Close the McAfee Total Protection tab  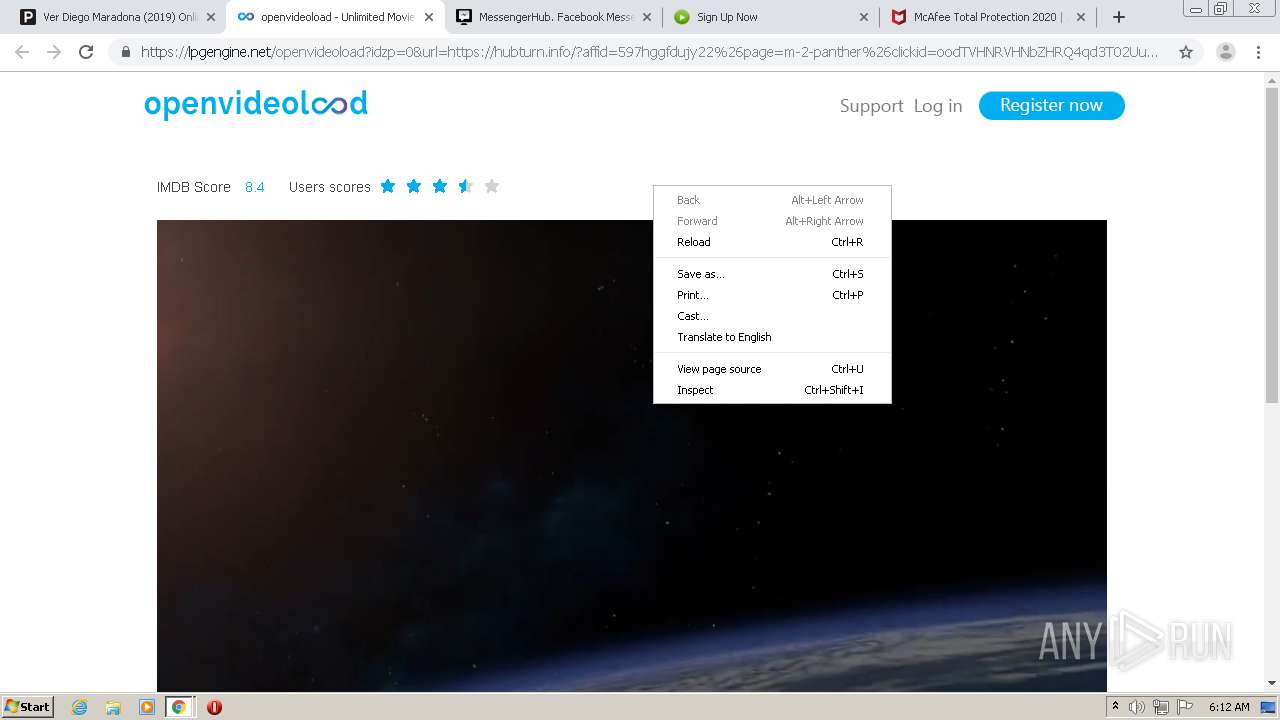(1081, 17)
